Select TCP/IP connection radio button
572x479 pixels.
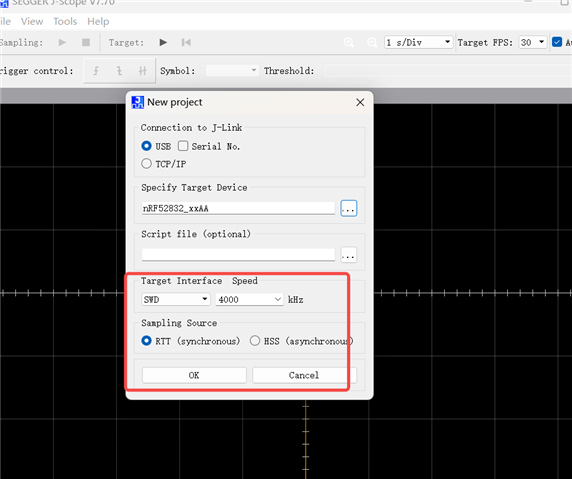146,163
